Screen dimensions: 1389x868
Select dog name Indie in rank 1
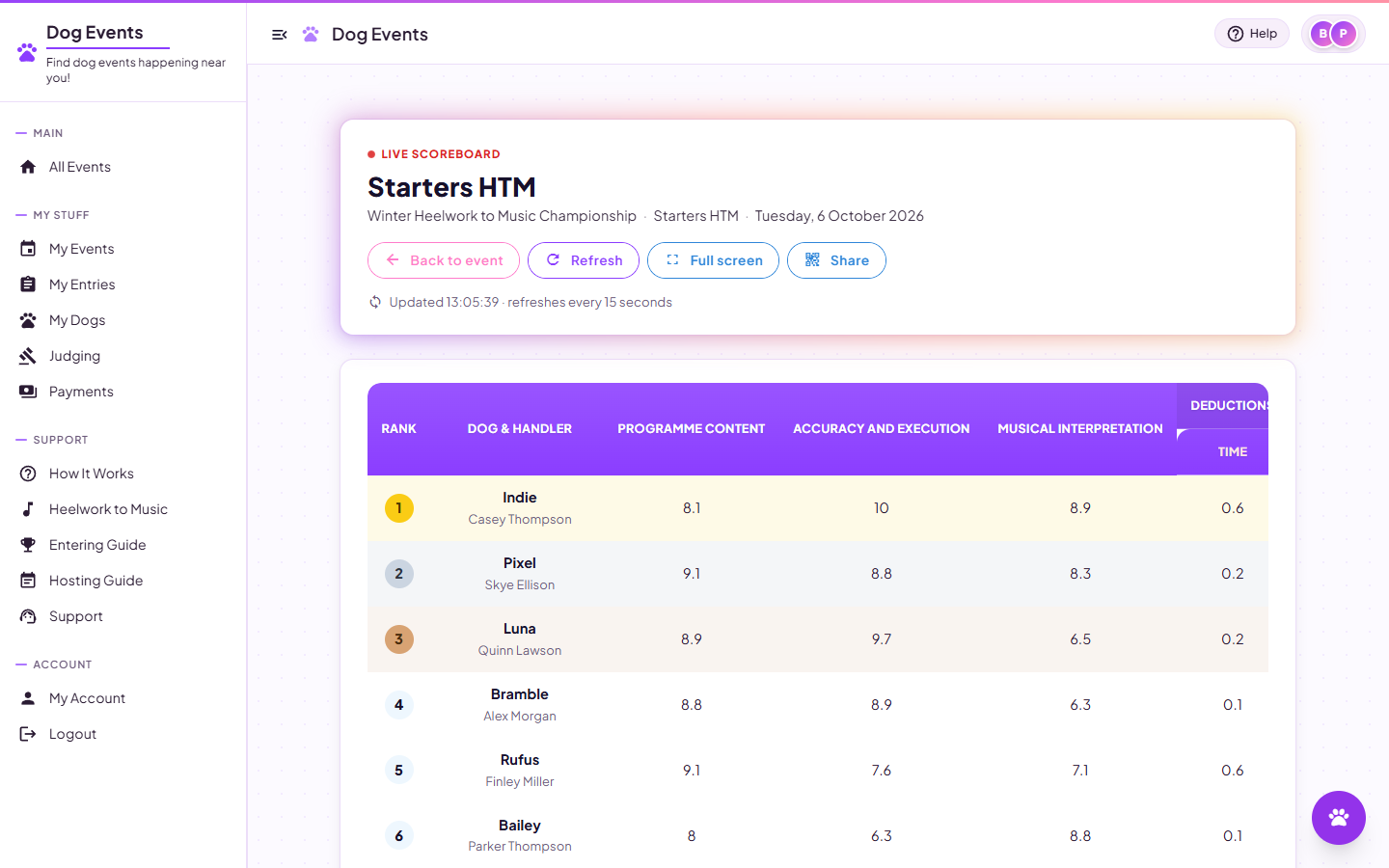click(x=520, y=498)
